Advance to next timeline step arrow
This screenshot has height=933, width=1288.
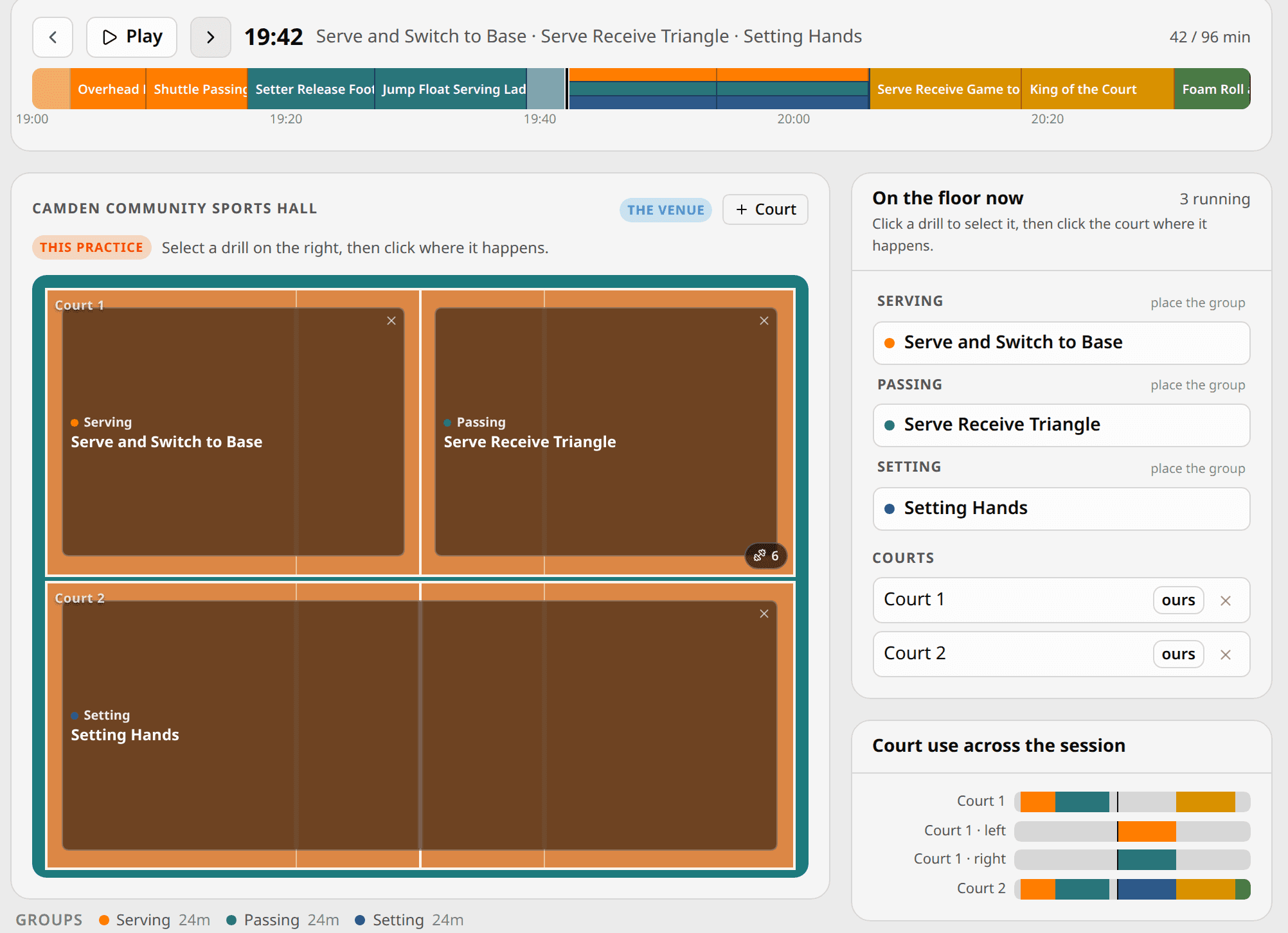click(x=210, y=37)
